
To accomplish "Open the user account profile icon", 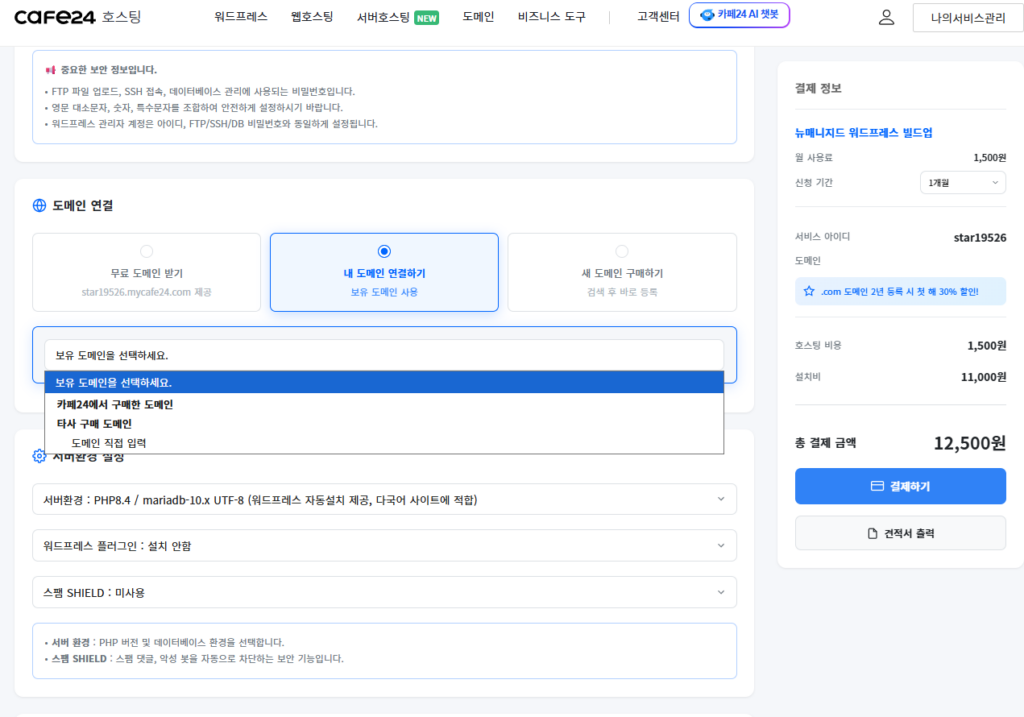I will [886, 17].
